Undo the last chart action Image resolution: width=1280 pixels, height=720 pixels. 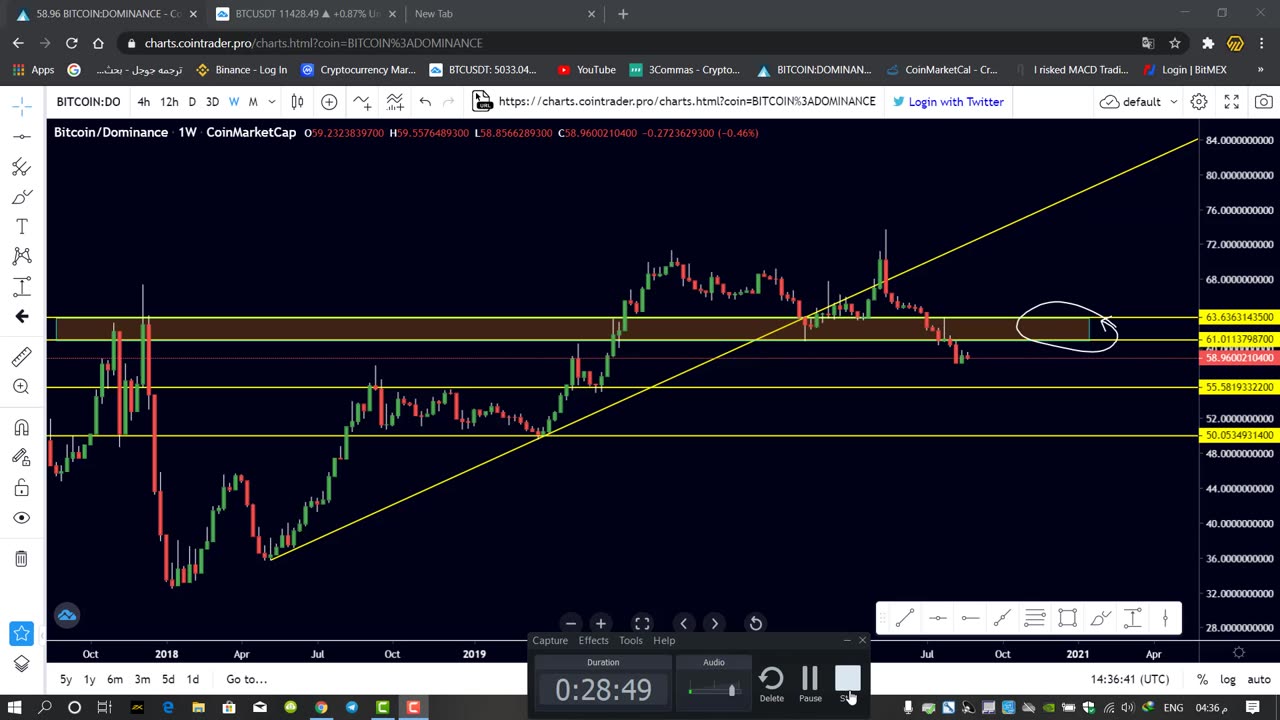pyautogui.click(x=425, y=102)
